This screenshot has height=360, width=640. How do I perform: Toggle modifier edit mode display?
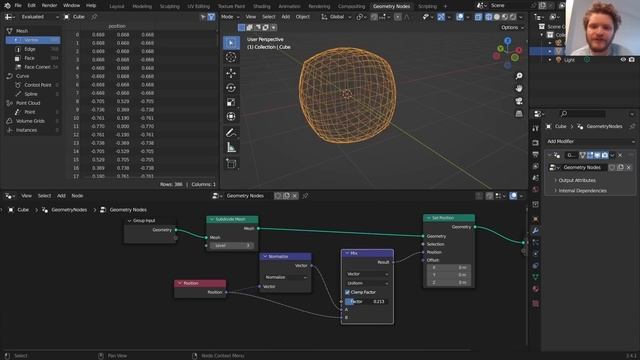pos(590,155)
